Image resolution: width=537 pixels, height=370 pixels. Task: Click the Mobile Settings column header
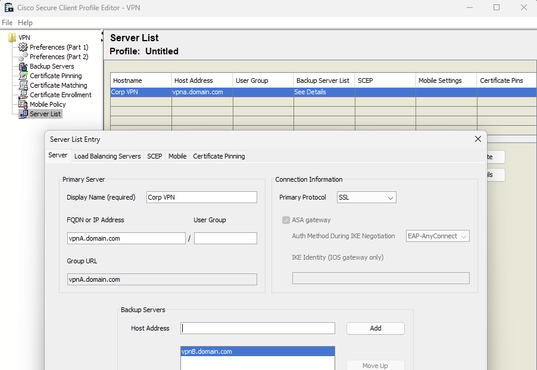tap(446, 81)
